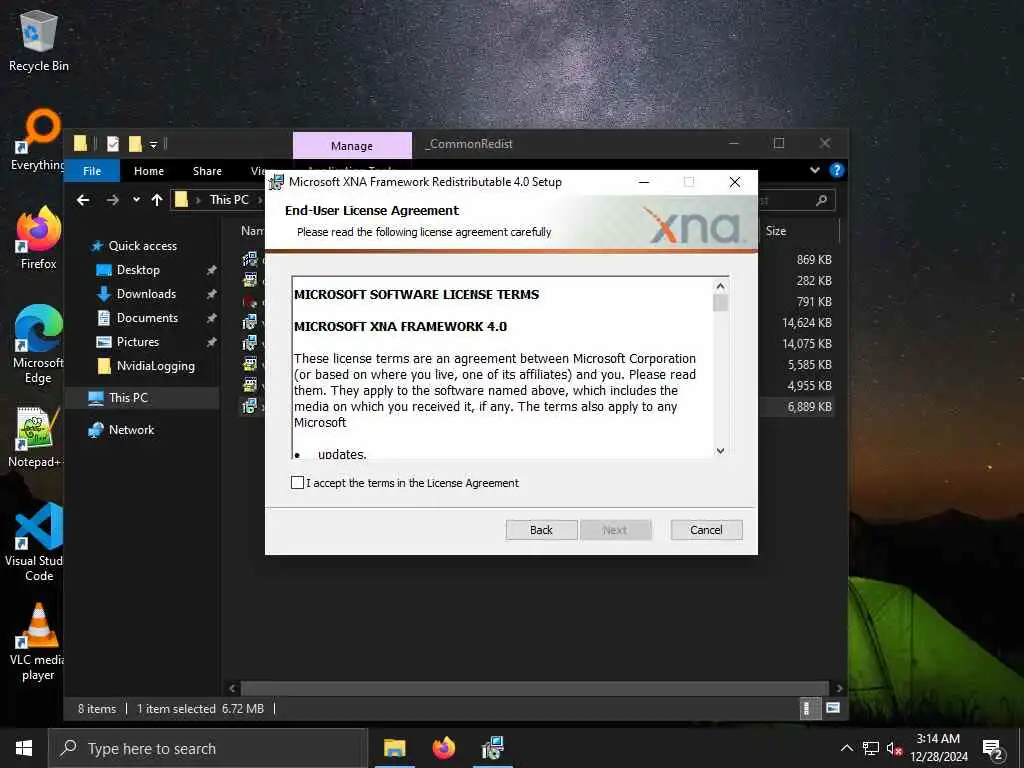This screenshot has height=768, width=1024.
Task: Launch the Firefox desktop icon
Action: [x=39, y=238]
